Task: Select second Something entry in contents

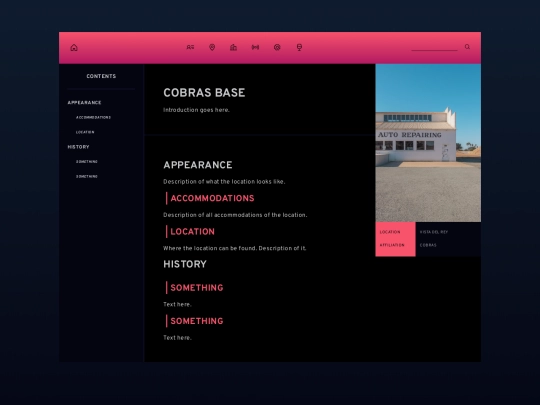Action: coord(87,176)
